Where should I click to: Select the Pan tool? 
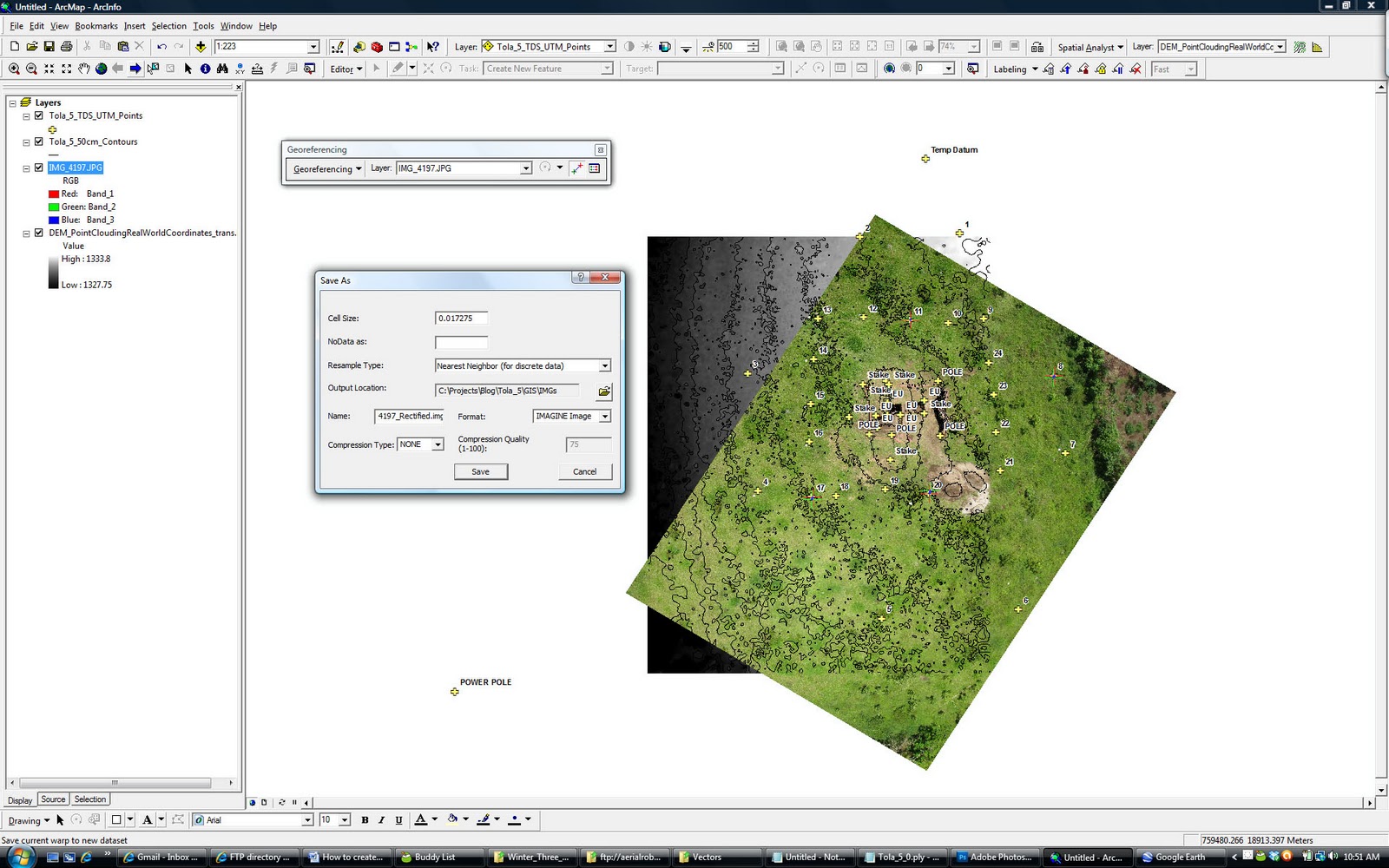coord(83,70)
